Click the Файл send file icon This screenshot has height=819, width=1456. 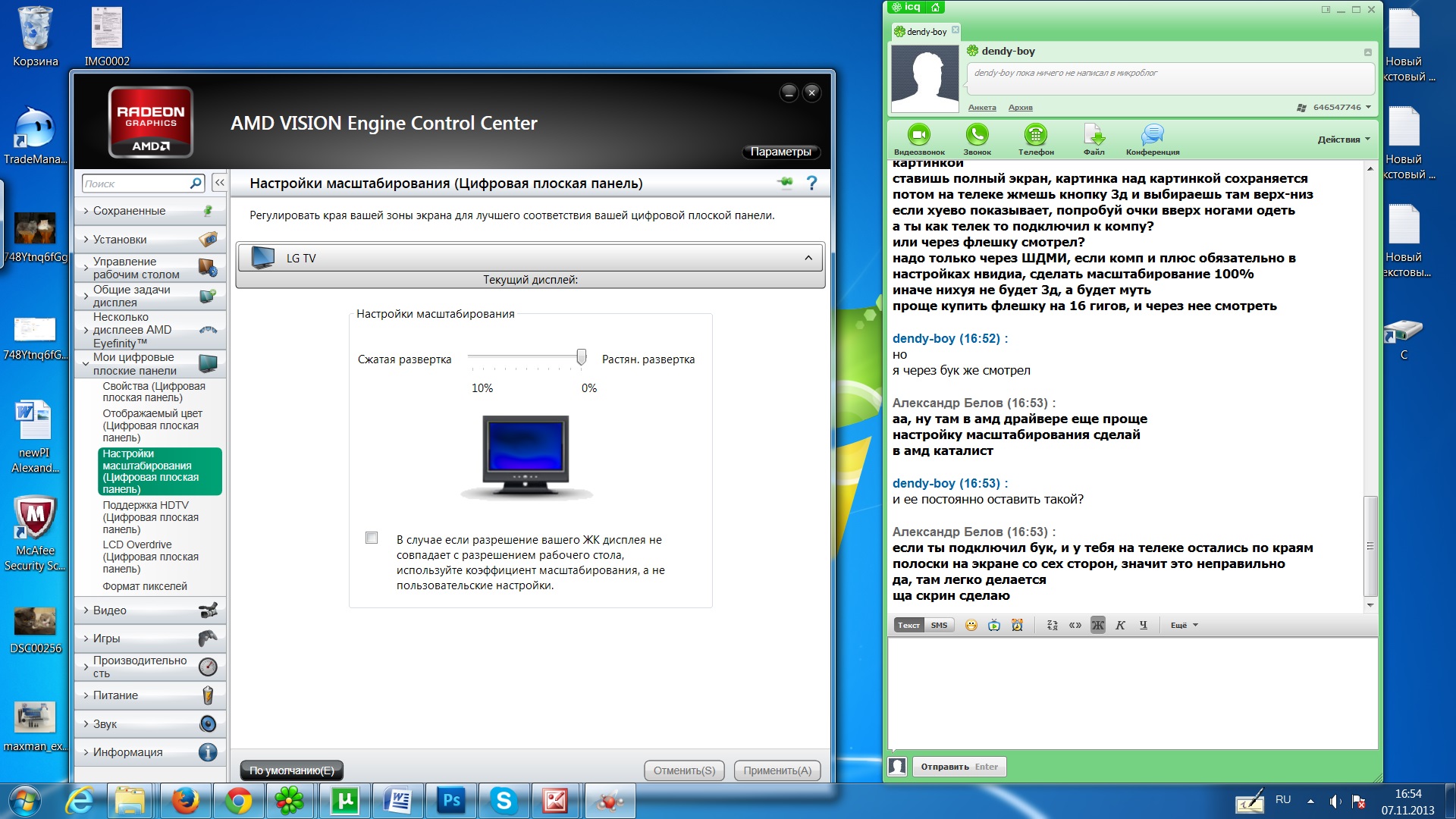(1094, 135)
